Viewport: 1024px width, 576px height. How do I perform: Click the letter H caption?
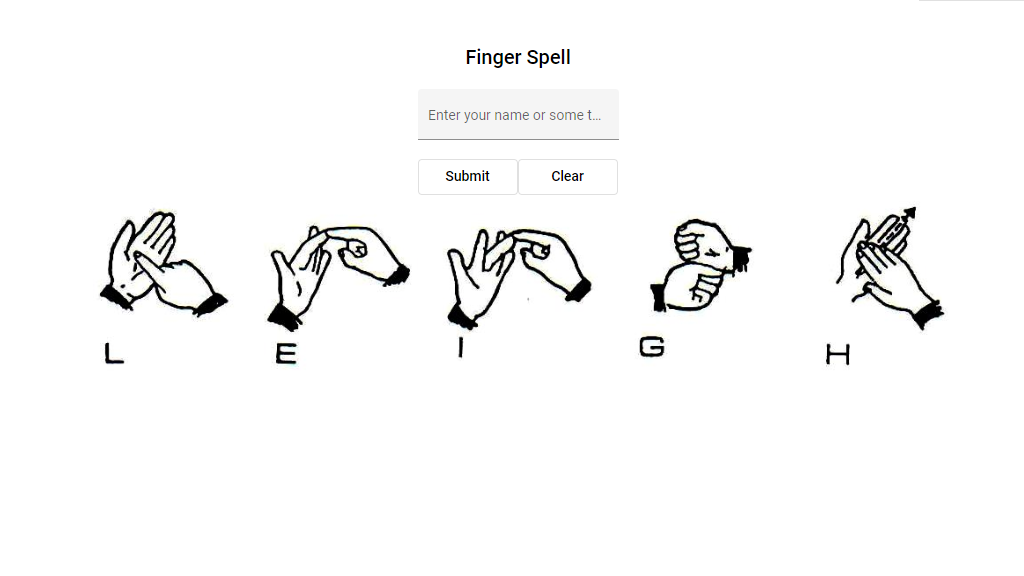pos(838,355)
